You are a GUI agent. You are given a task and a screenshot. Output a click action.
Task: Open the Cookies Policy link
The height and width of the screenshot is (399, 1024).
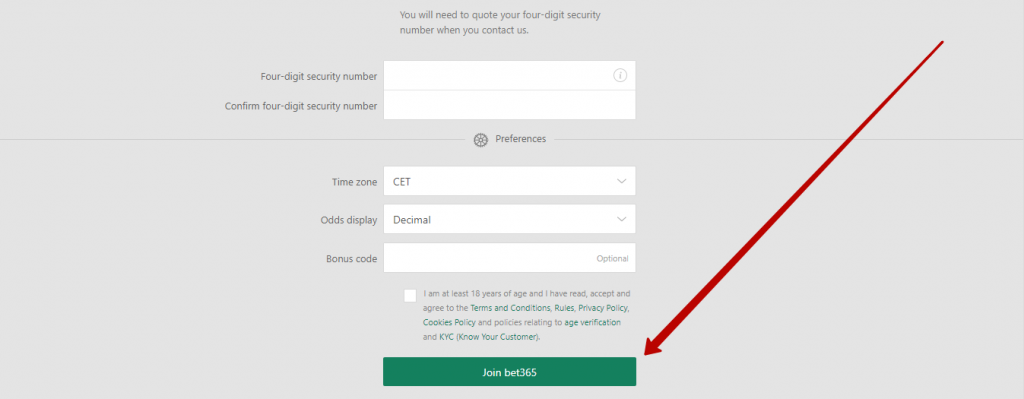click(x=449, y=323)
